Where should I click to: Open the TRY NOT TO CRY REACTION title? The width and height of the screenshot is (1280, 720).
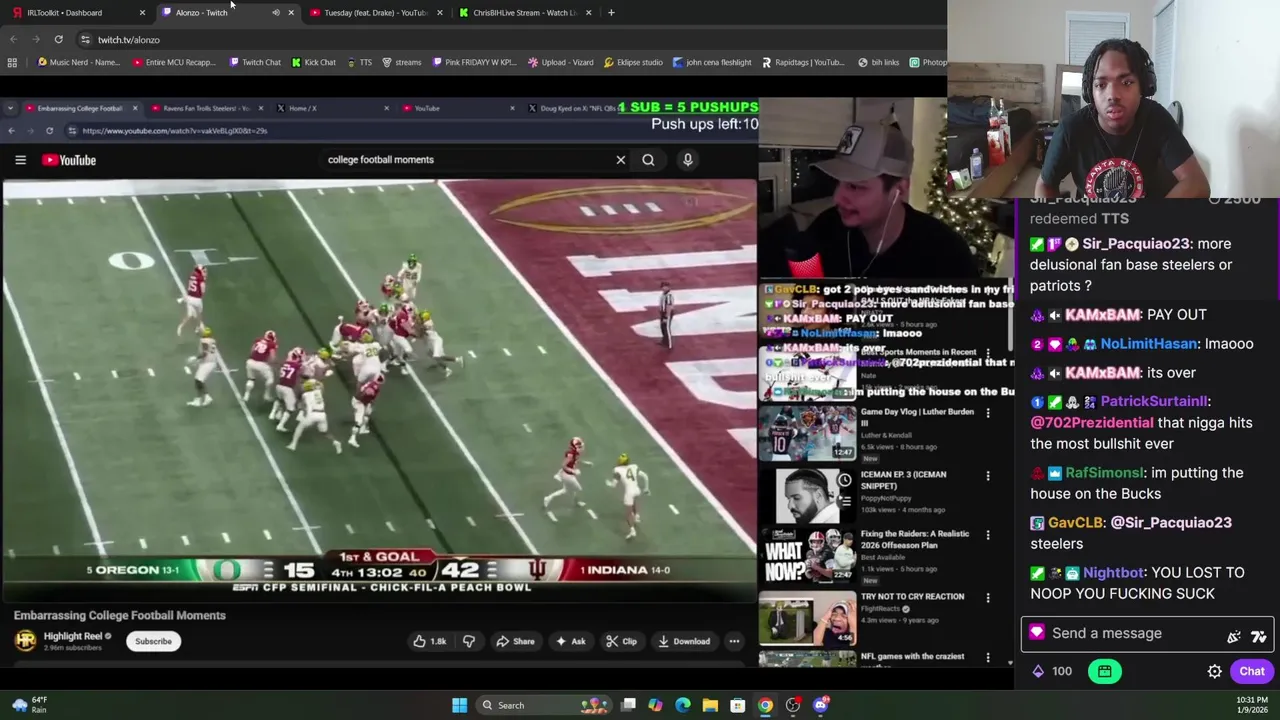coord(912,597)
